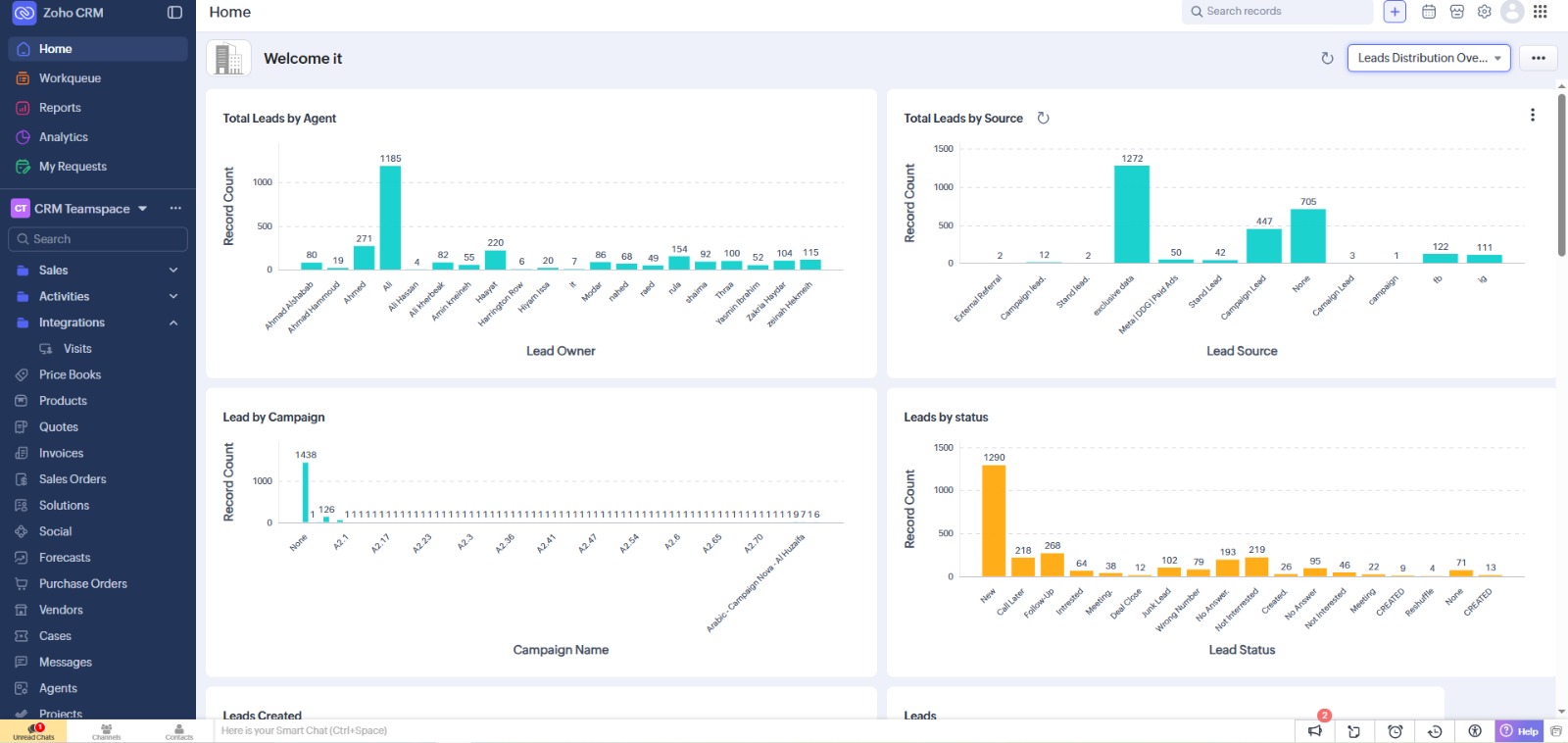Open reminders alarm clock icon
The height and width of the screenshot is (743, 1568).
point(1396,731)
